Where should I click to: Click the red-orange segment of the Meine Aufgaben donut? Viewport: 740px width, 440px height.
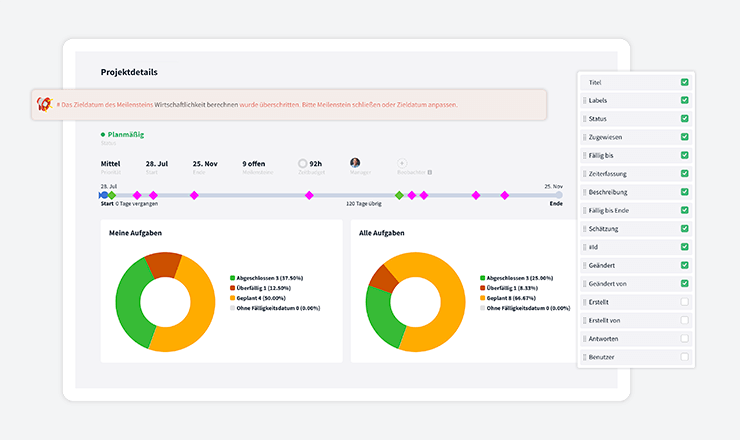164,264
